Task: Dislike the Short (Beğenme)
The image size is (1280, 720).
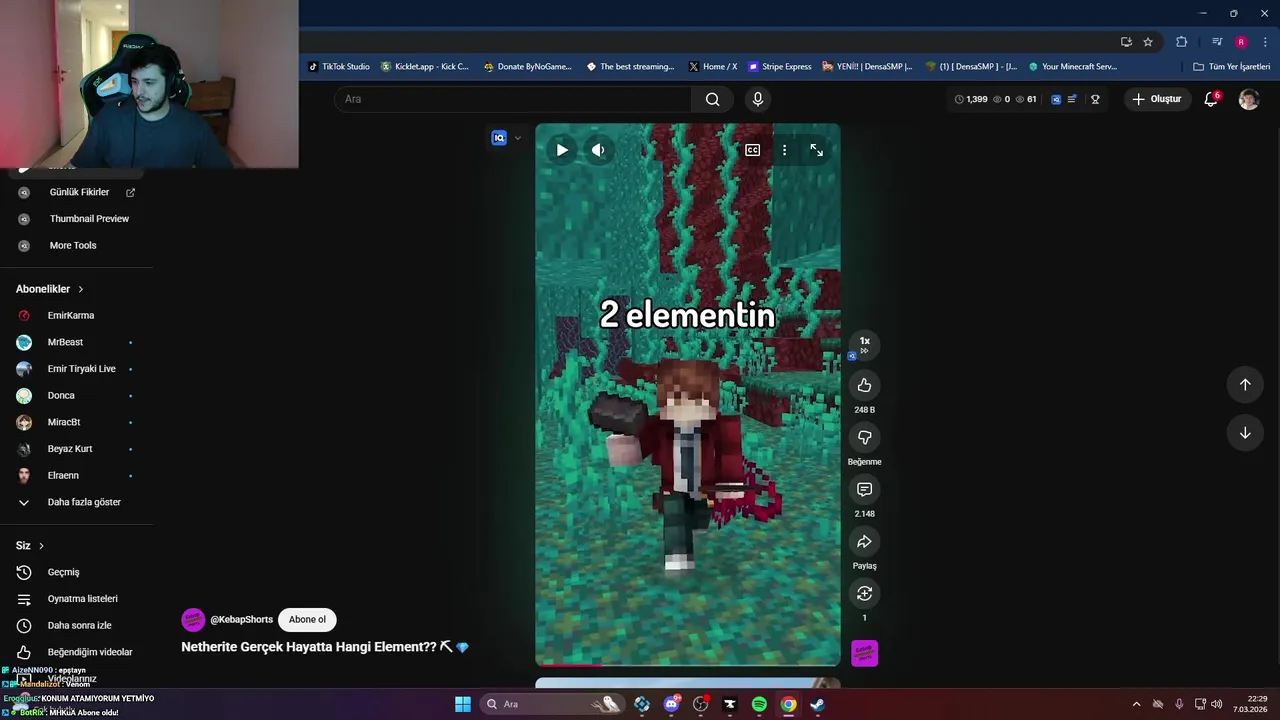Action: point(864,437)
